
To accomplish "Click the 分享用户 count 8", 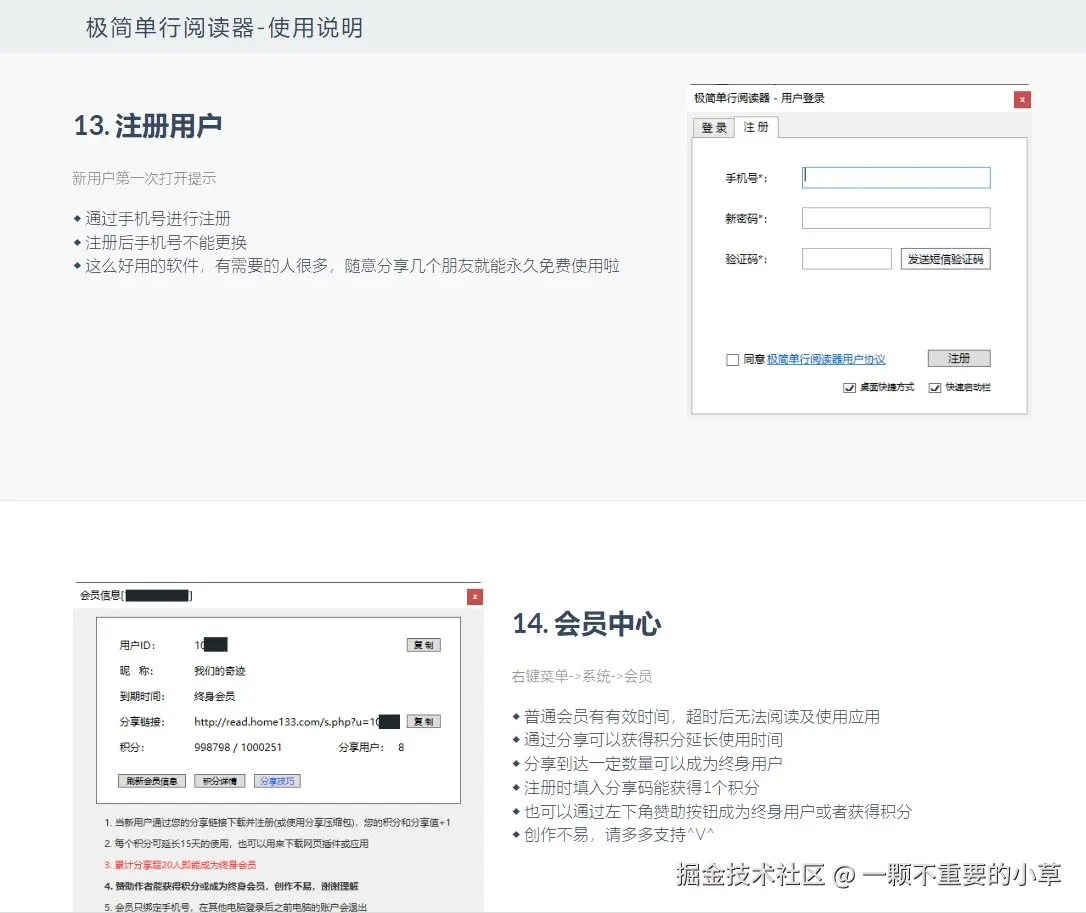I will click(401, 747).
